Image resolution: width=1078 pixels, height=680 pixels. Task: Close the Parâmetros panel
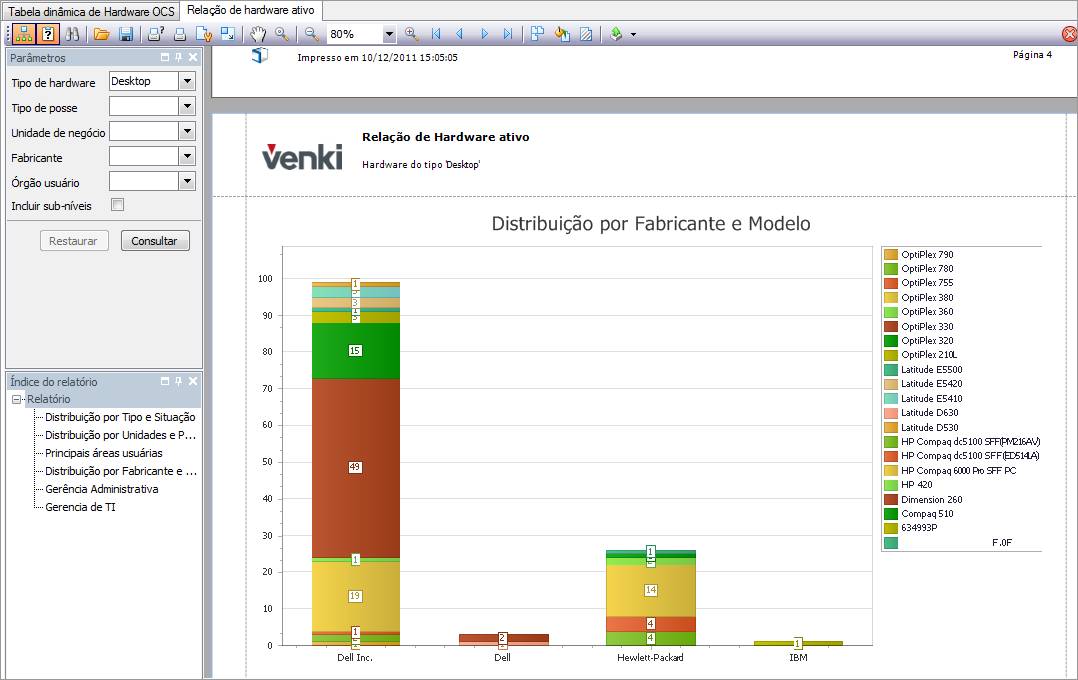(193, 58)
